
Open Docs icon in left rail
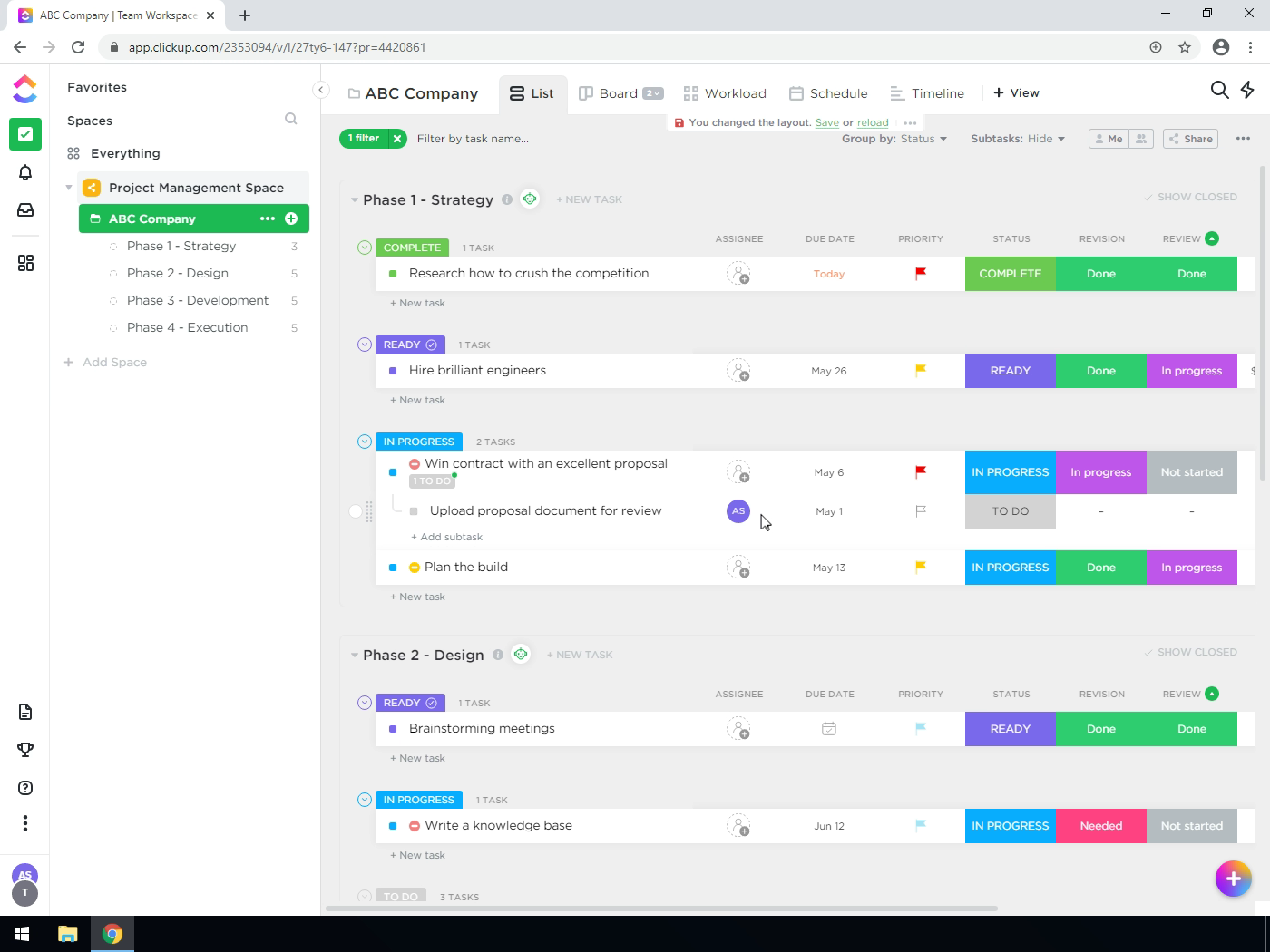click(x=25, y=712)
